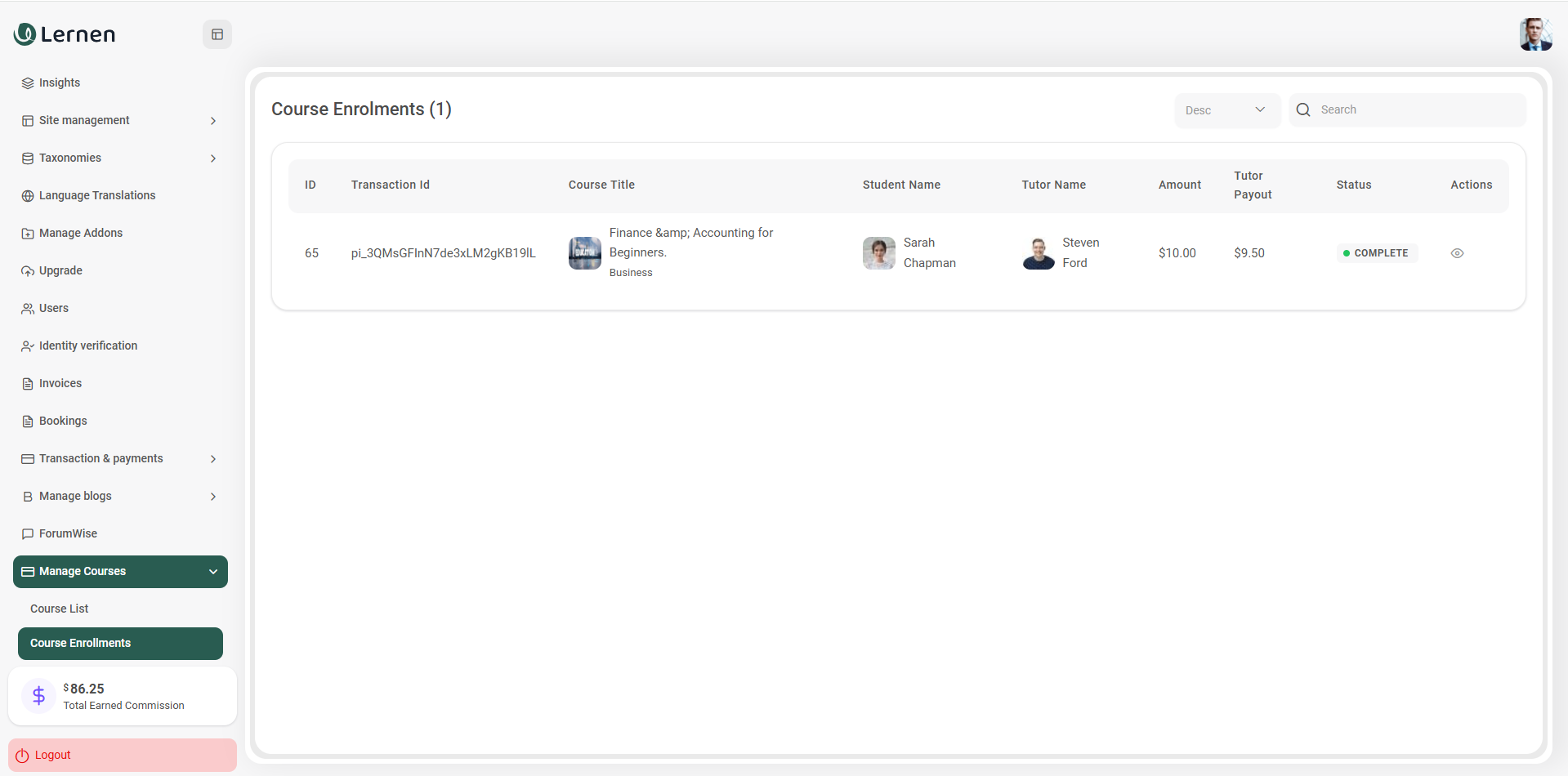1568x776 pixels.
Task: Click the sidebar collapse toggle icon
Action: 217,34
